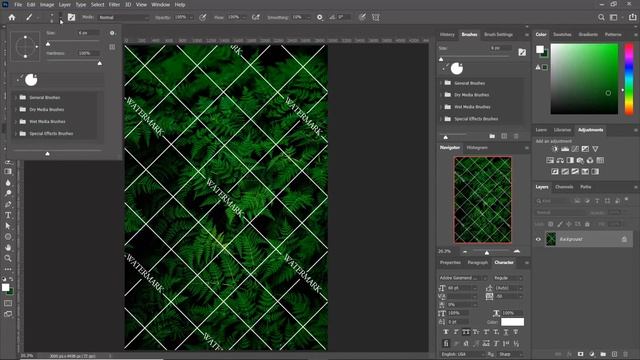The height and width of the screenshot is (360, 640).
Task: Click the brush Size field in picker popup
Action: pyautogui.click(x=89, y=33)
